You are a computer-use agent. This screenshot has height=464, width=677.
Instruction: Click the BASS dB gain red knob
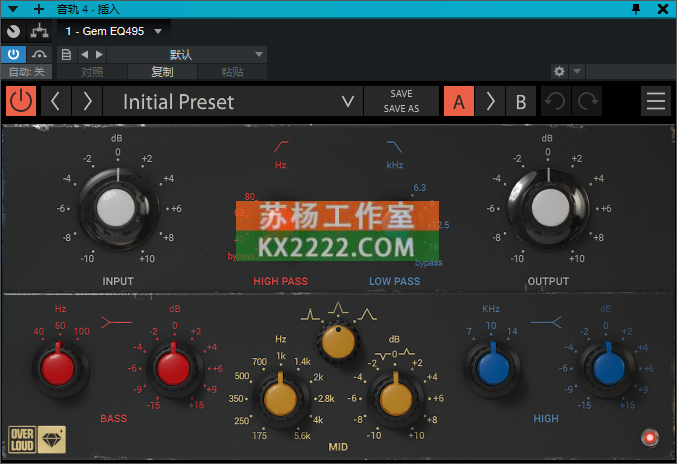(174, 368)
